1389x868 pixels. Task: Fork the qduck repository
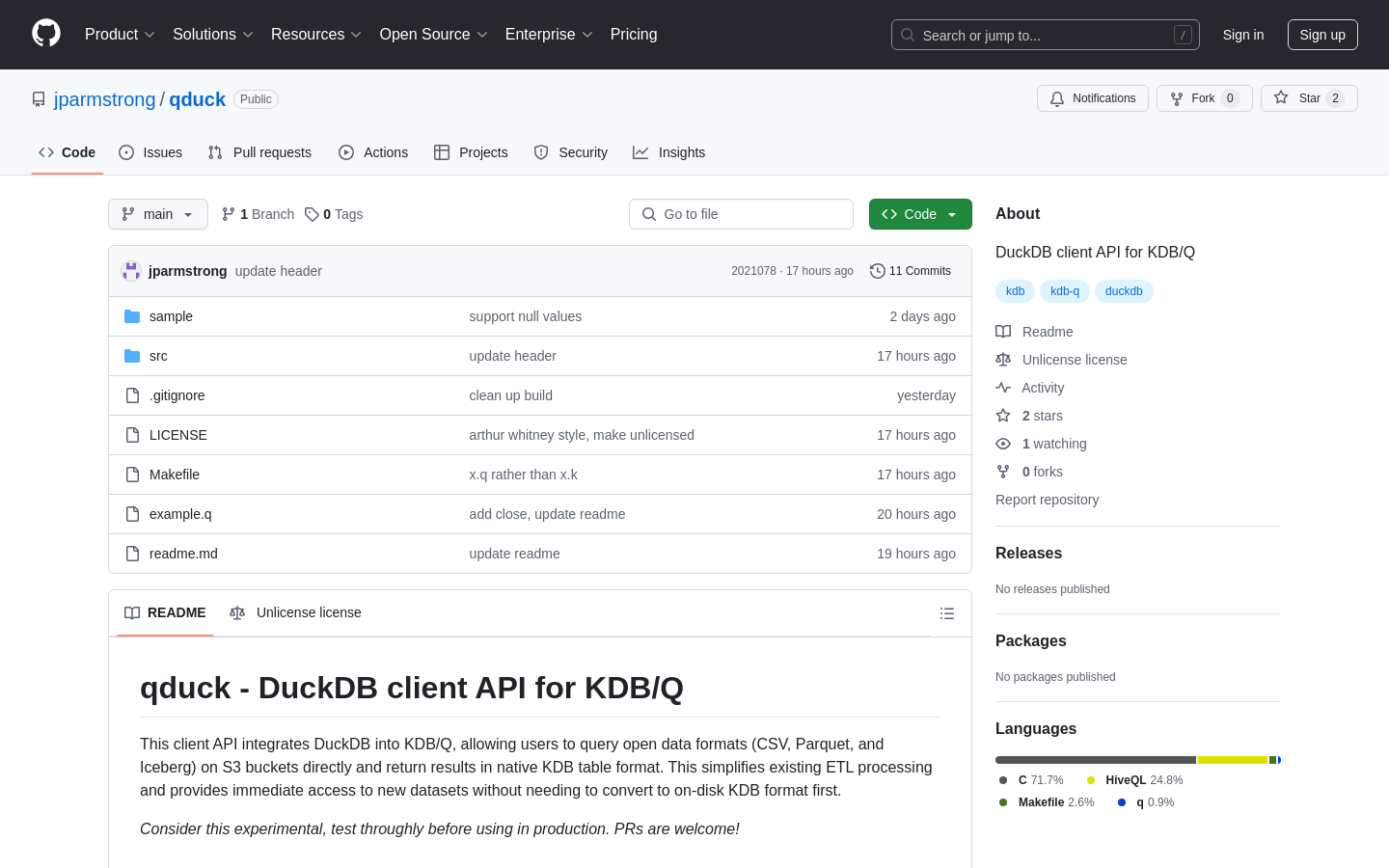pyautogui.click(x=1204, y=98)
